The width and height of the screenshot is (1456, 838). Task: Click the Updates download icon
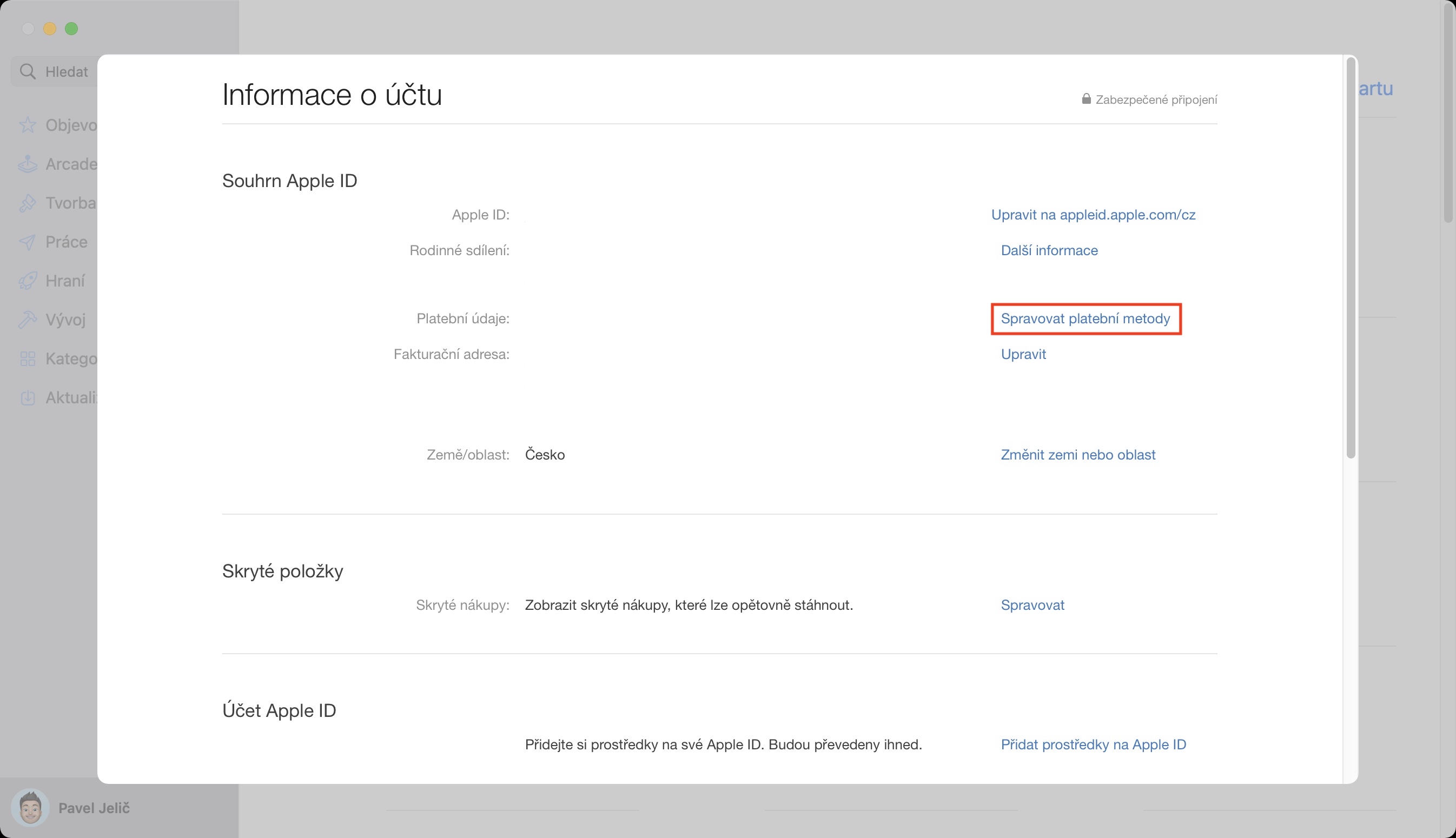[27, 398]
